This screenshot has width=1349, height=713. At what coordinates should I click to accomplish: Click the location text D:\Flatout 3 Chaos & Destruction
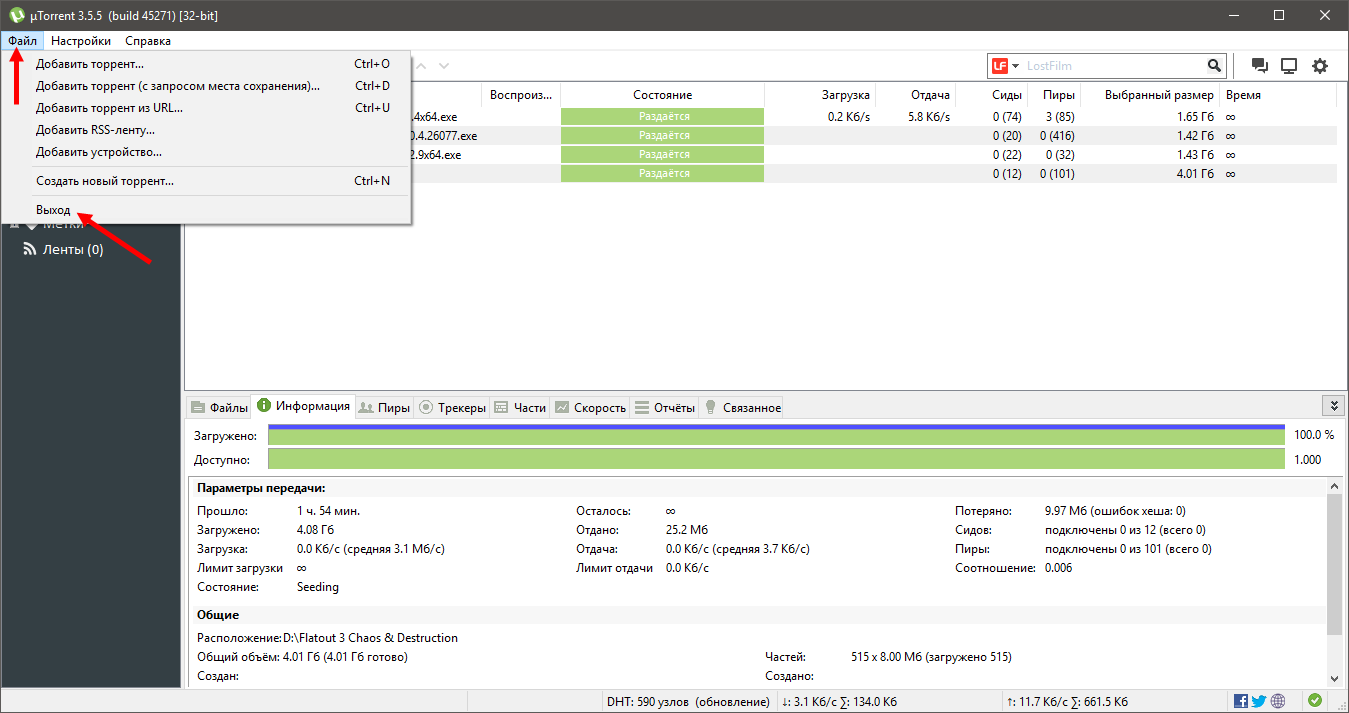pos(371,638)
